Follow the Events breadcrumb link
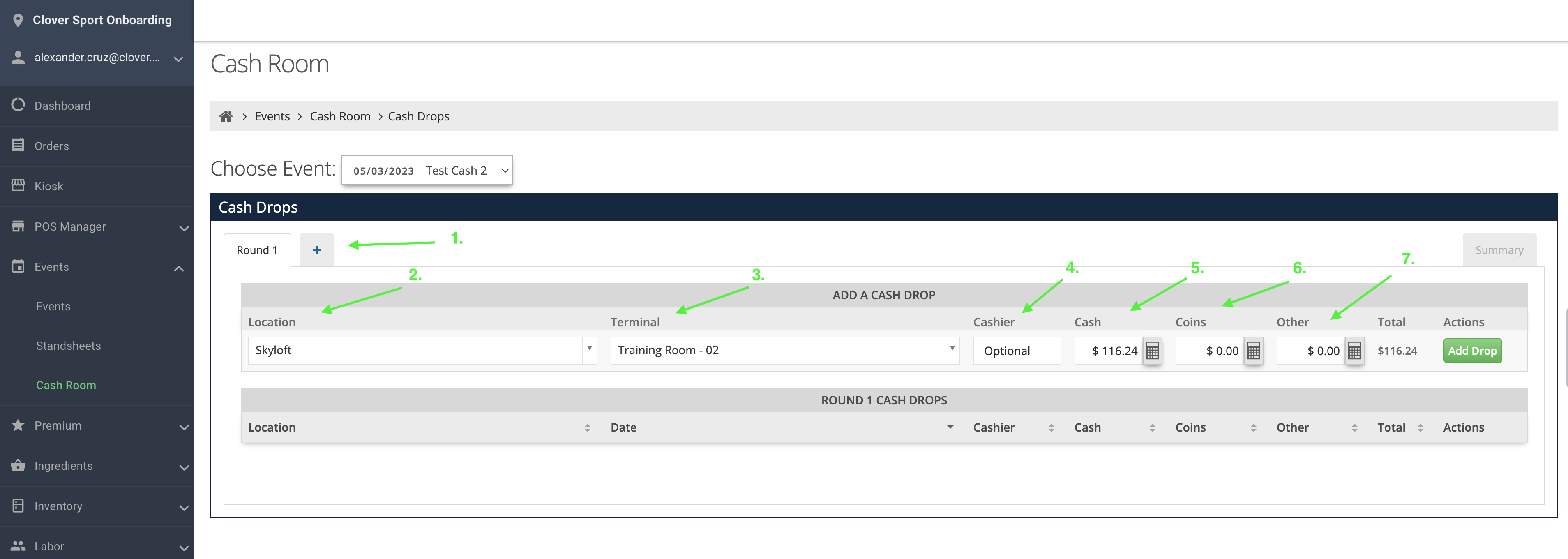This screenshot has width=1568, height=559. click(x=272, y=116)
